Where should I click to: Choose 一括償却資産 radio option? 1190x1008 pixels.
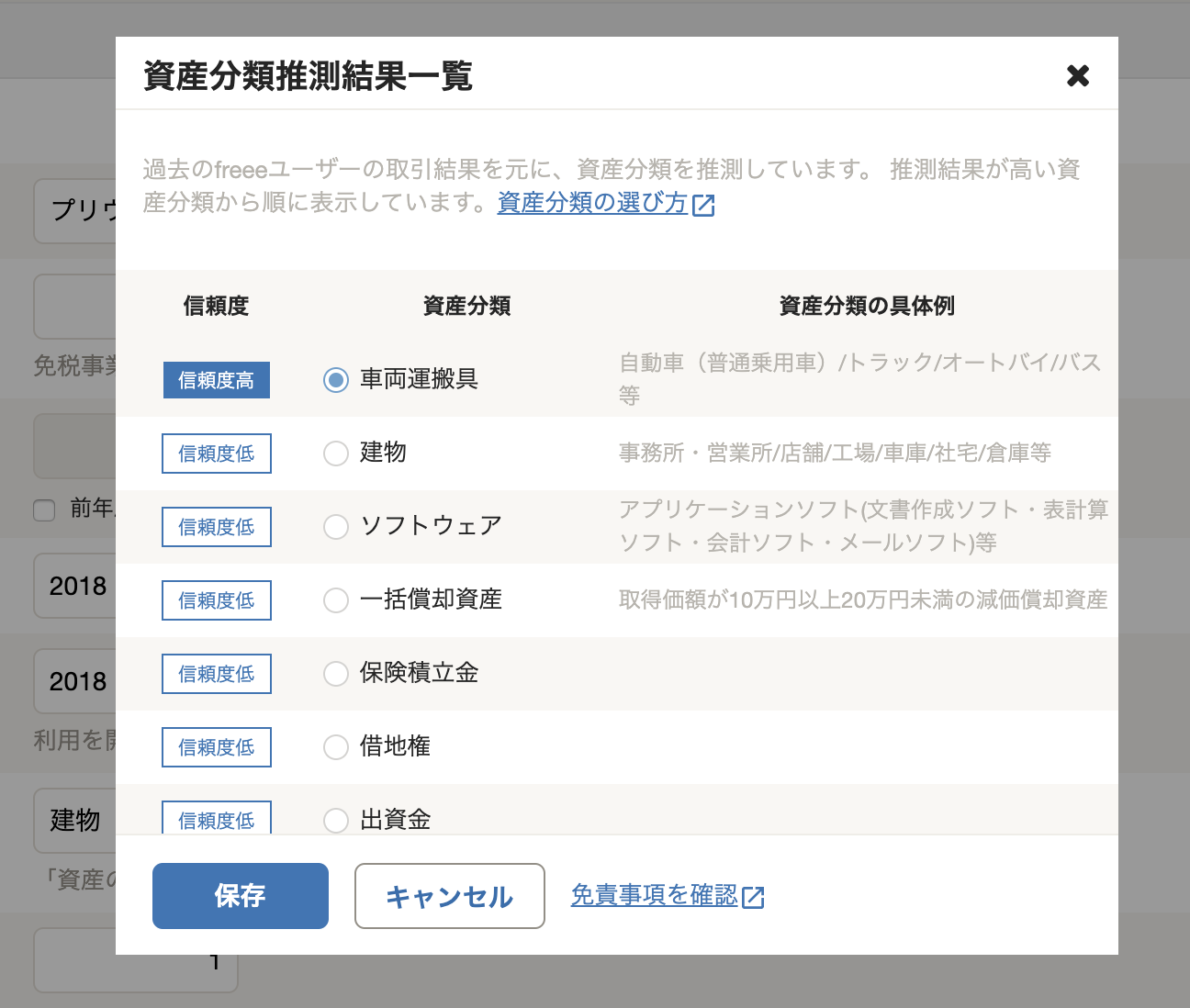pyautogui.click(x=336, y=599)
